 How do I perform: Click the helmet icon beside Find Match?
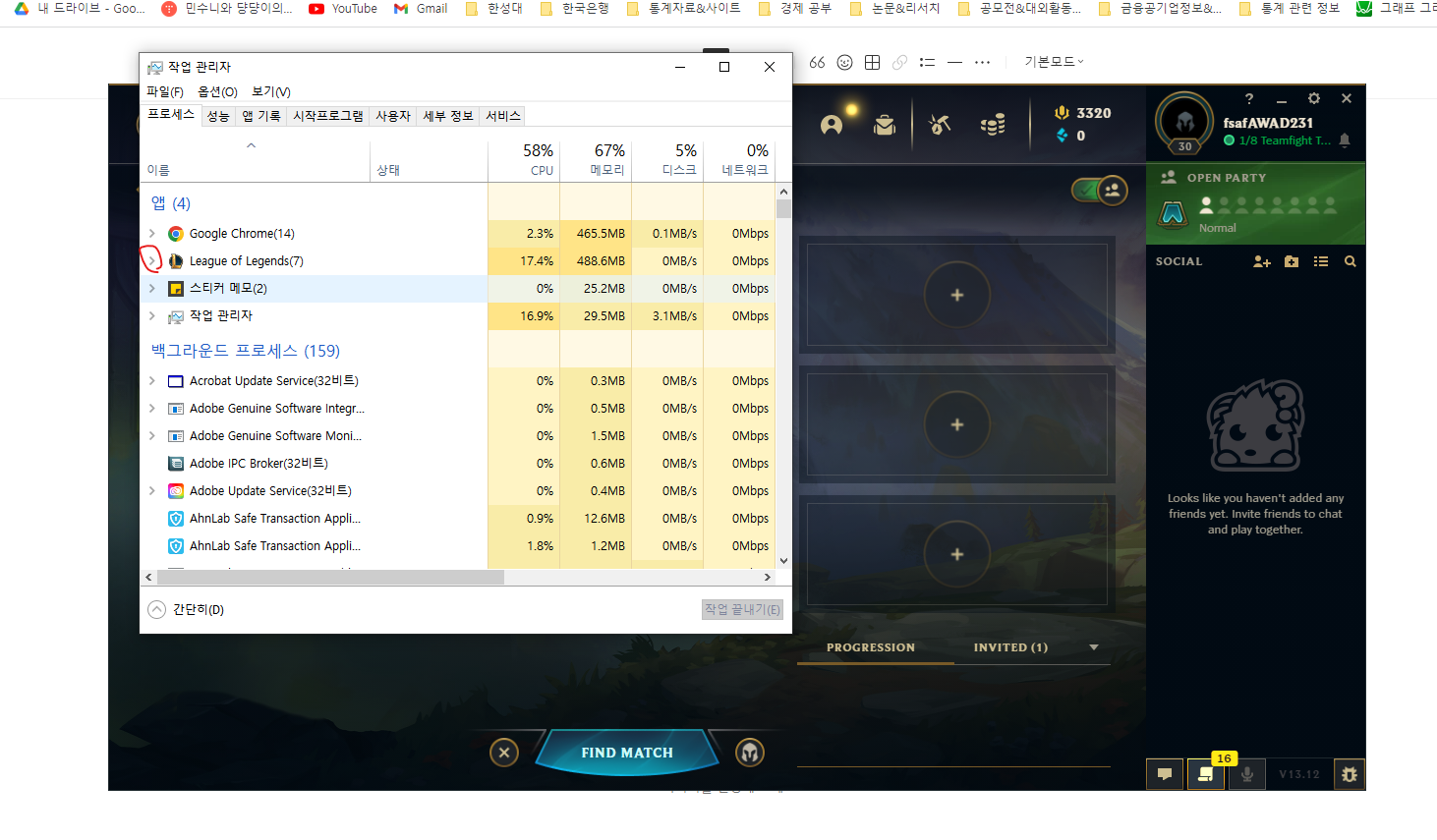tap(750, 753)
